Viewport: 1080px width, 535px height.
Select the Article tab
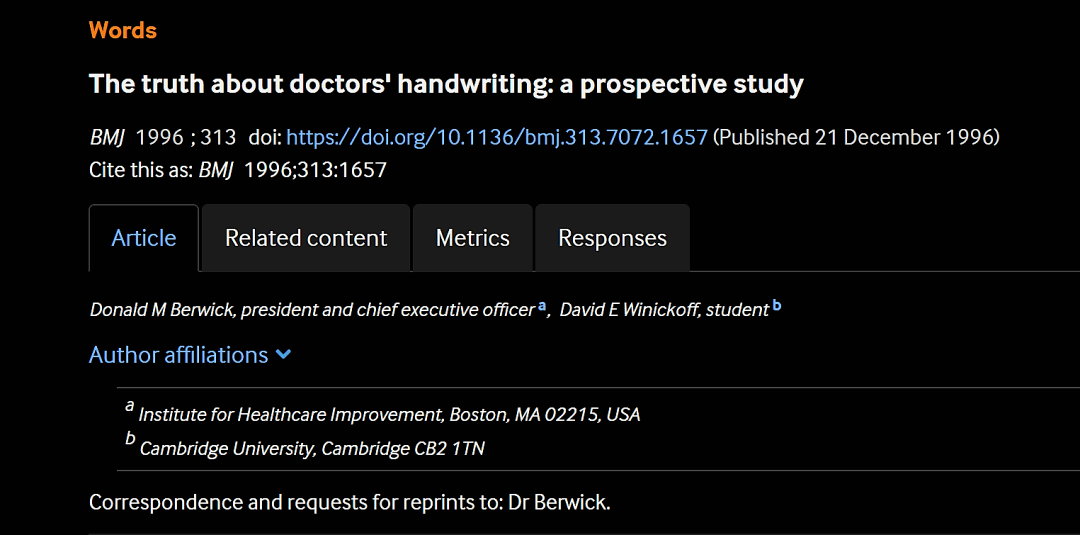click(144, 238)
